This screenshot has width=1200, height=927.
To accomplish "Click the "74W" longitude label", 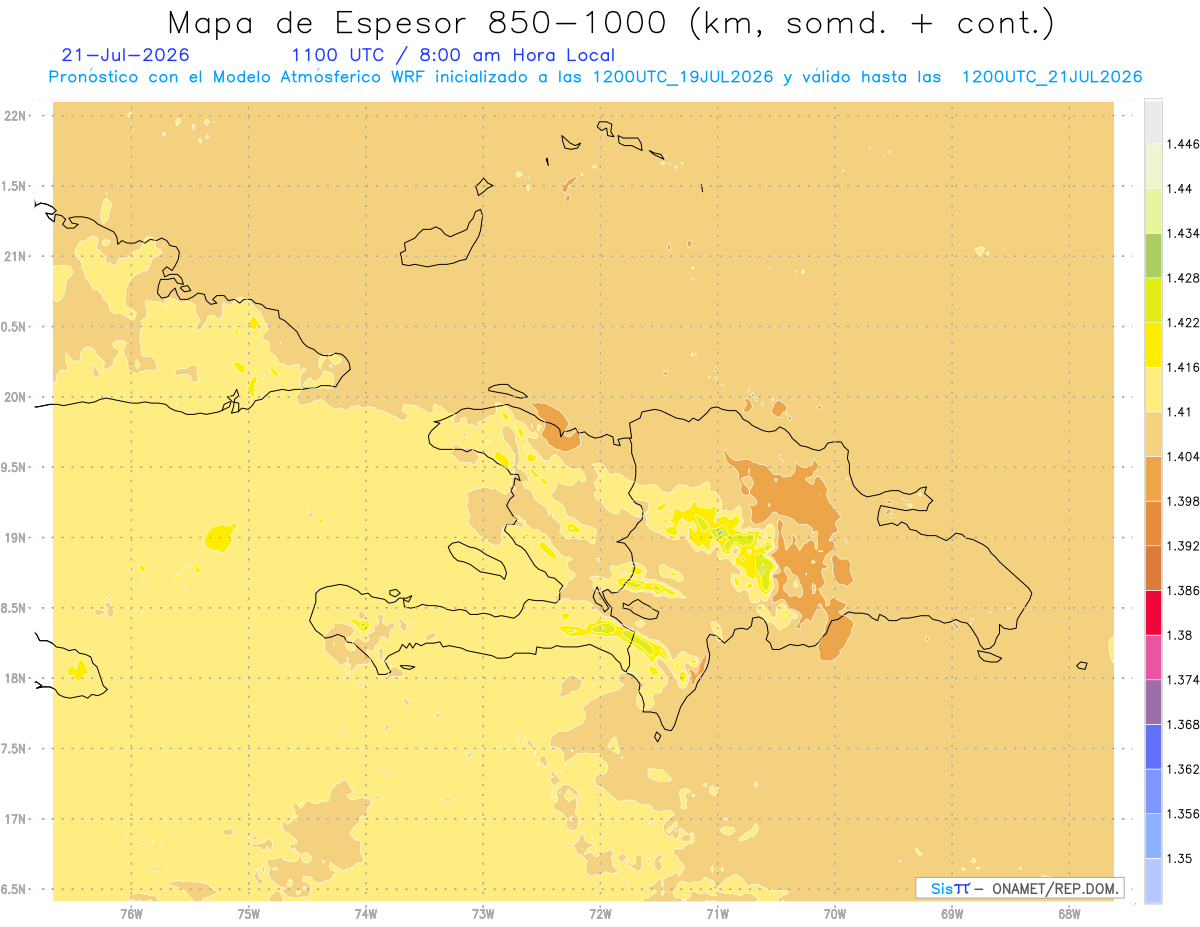I will pyautogui.click(x=366, y=913).
